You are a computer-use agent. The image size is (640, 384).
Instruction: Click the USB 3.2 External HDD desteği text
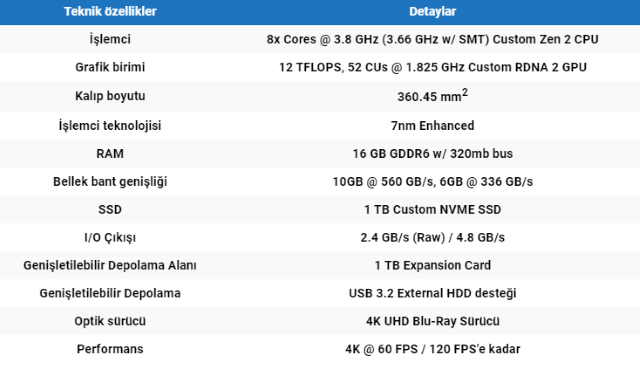click(x=432, y=293)
